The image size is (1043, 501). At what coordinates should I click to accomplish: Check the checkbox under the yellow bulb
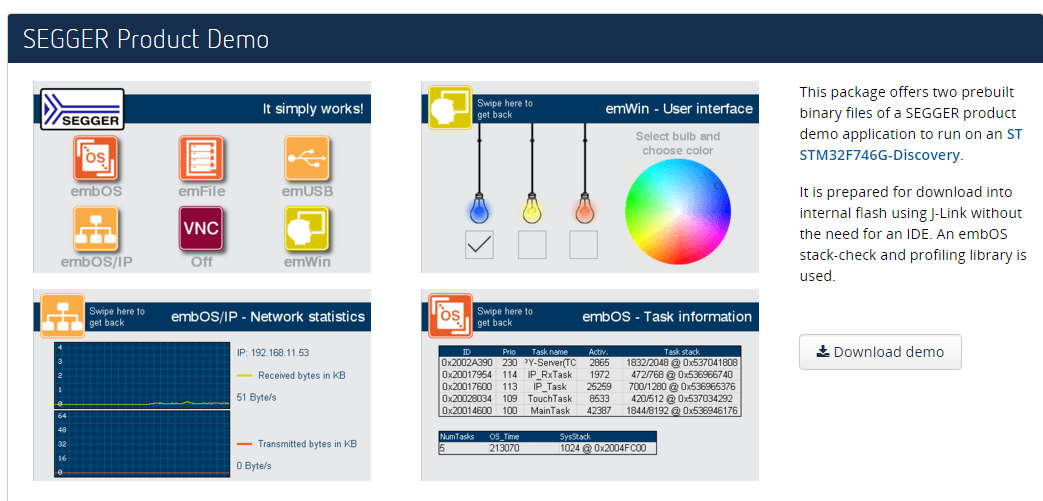(532, 245)
